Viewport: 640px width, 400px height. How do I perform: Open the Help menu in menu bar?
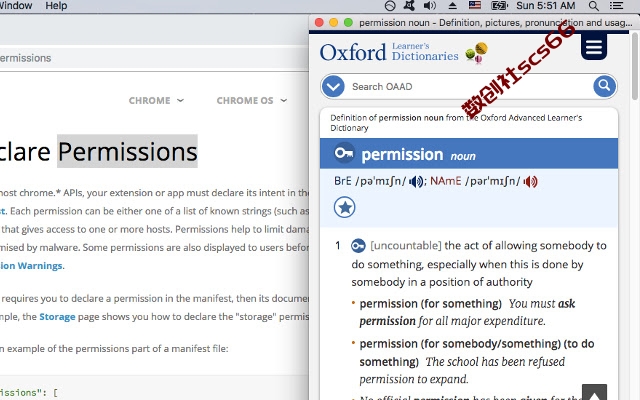pyautogui.click(x=56, y=6)
